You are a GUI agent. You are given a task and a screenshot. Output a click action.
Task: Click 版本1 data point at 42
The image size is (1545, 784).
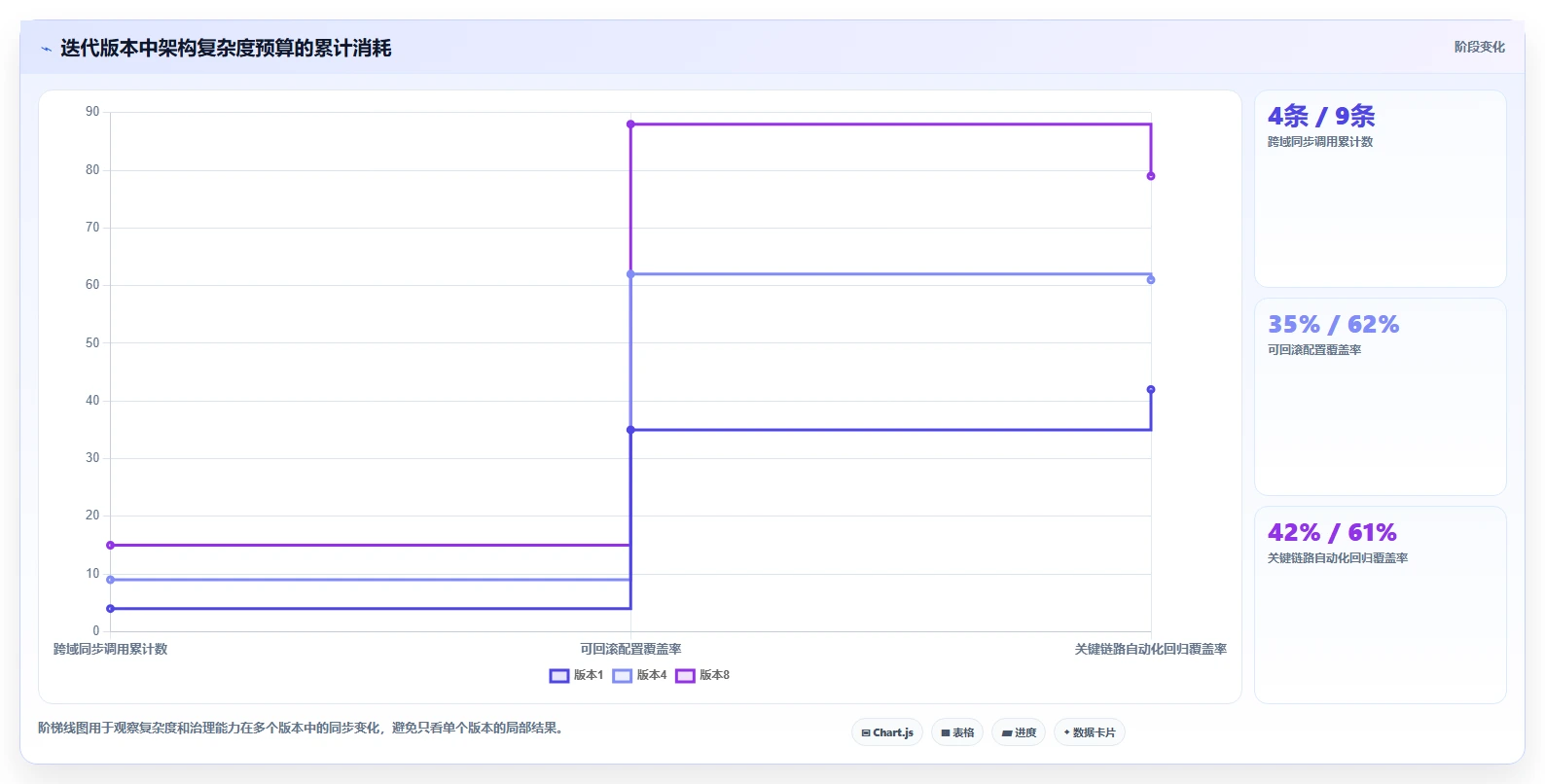click(x=1151, y=389)
